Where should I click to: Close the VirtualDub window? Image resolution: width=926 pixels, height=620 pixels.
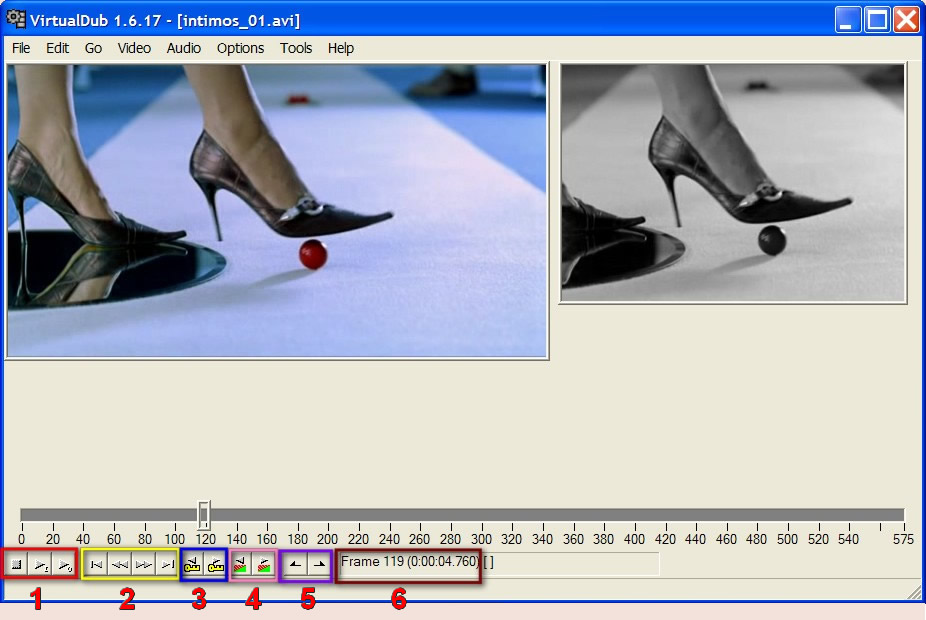coord(907,20)
